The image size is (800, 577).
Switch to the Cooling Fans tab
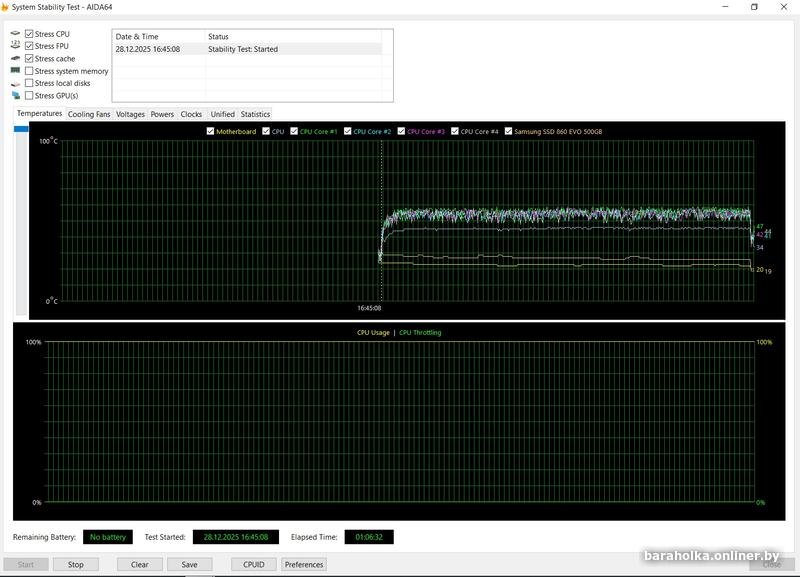click(x=89, y=114)
